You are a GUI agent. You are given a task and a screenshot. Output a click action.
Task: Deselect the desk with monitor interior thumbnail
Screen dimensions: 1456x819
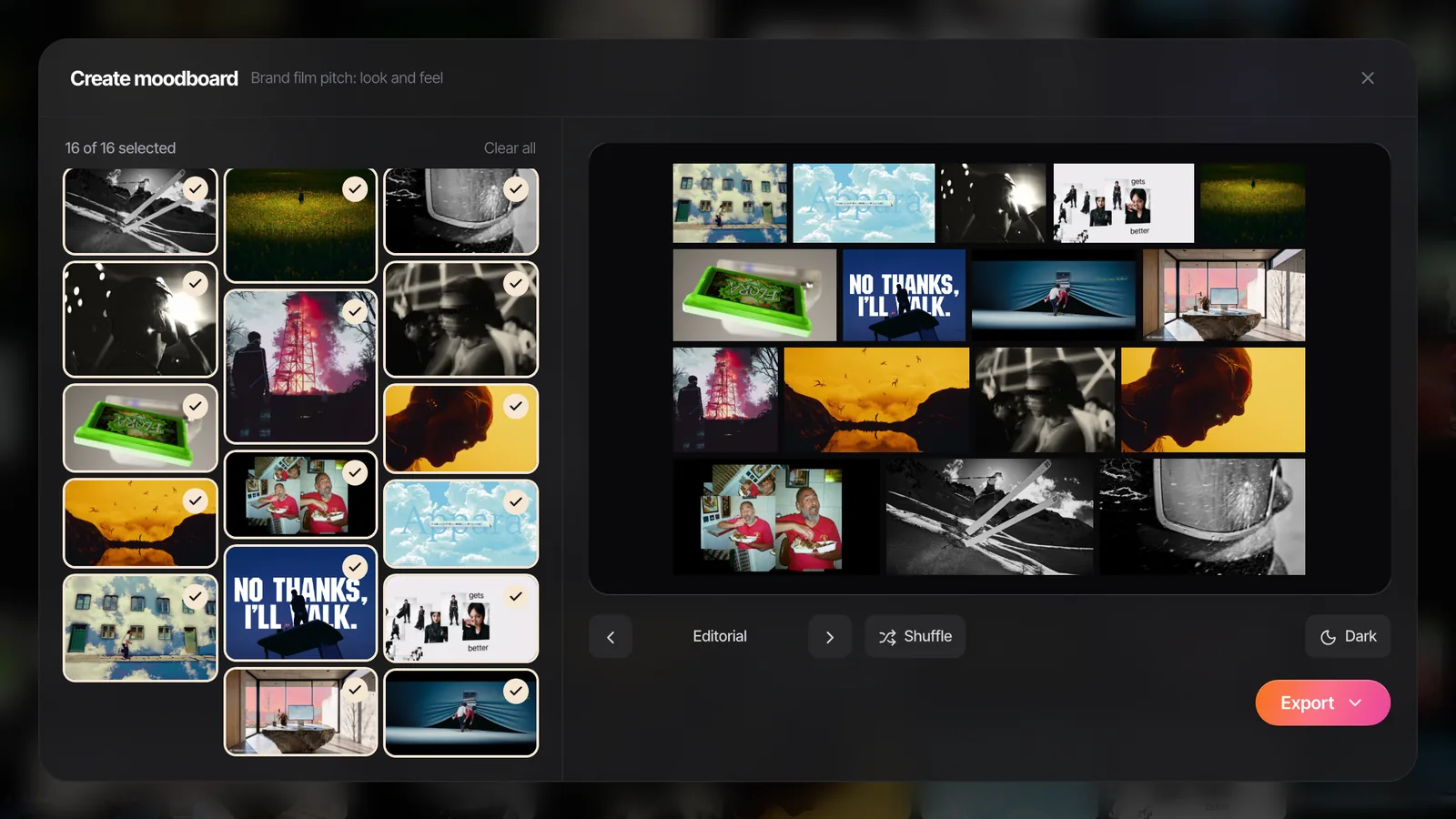355,690
